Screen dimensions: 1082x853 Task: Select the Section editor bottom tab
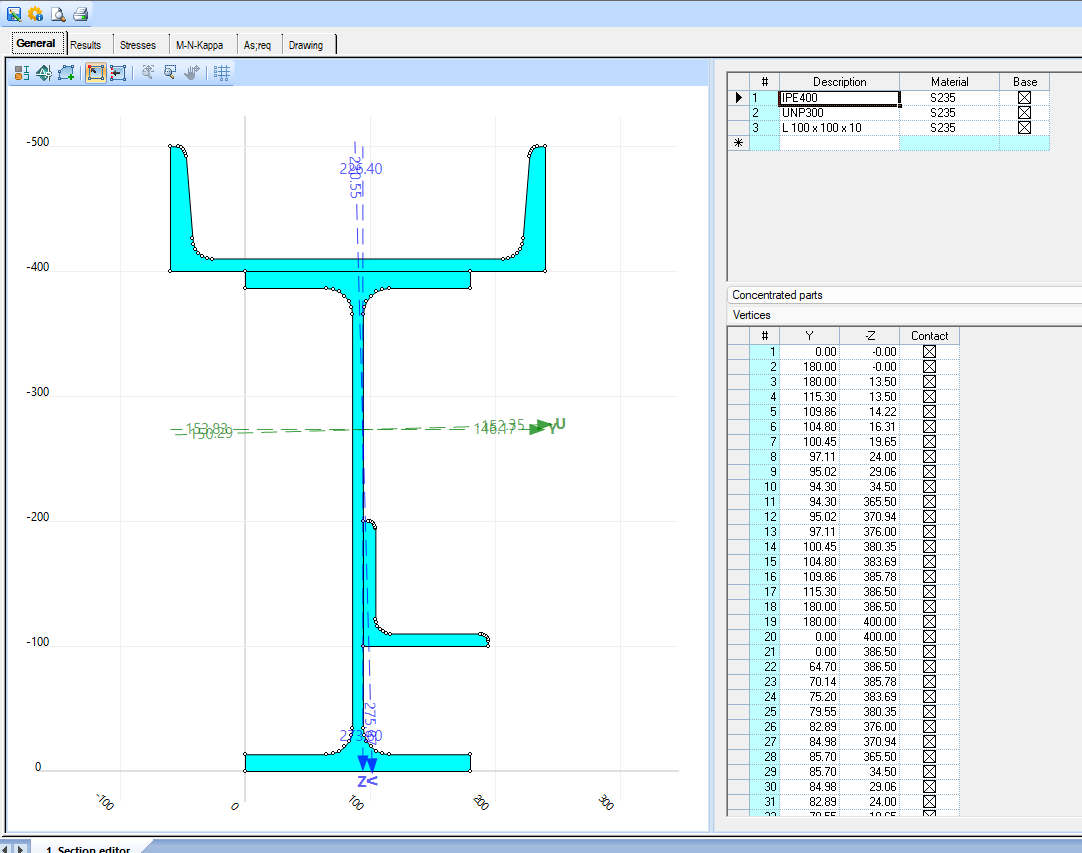pos(88,849)
